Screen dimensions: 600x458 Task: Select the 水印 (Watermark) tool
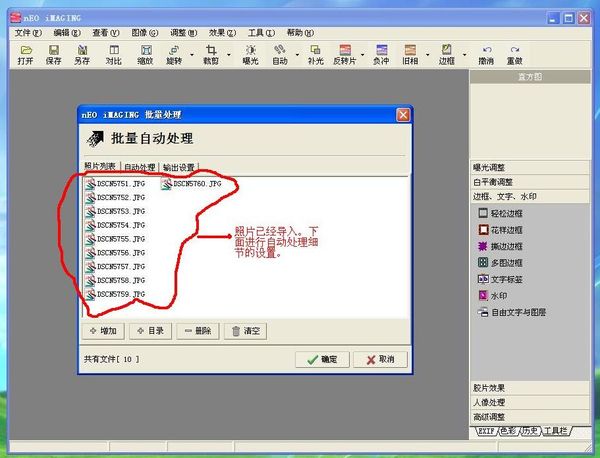[497, 296]
